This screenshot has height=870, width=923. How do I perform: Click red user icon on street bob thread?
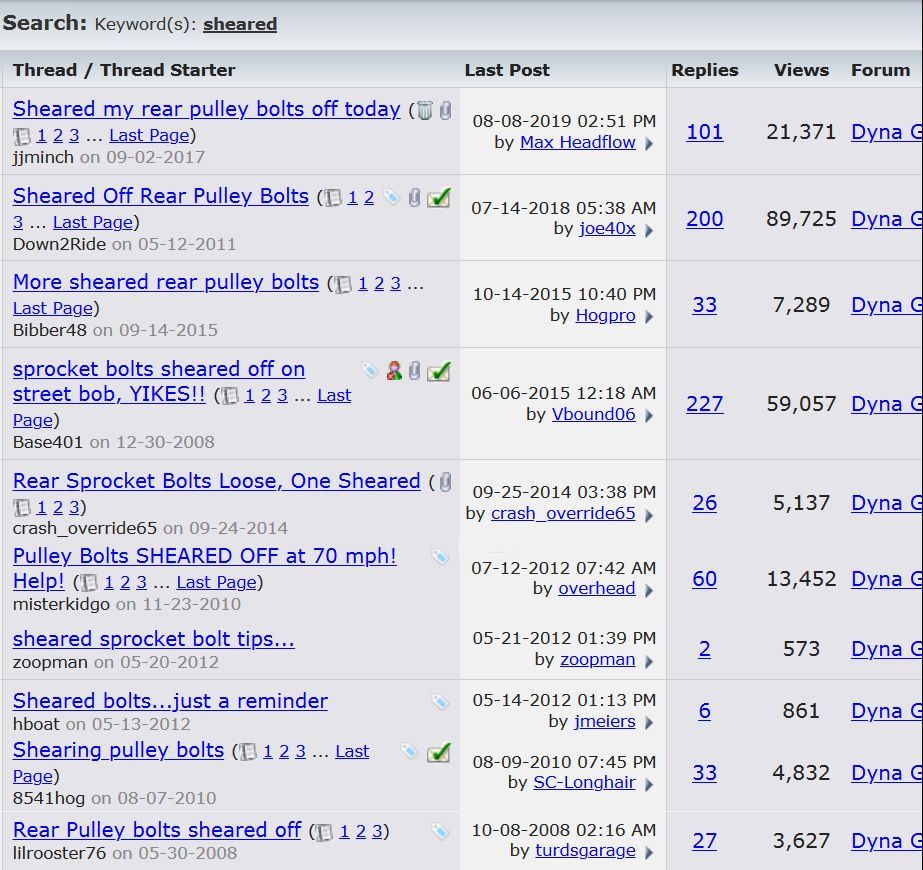point(394,371)
